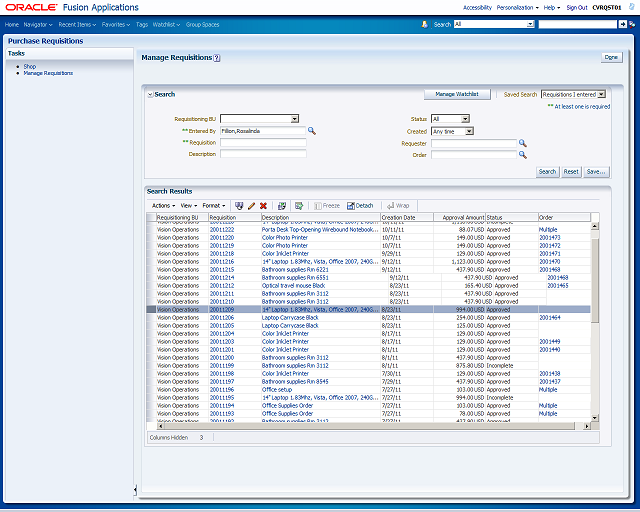The width and height of the screenshot is (640, 512).
Task: Go to Home
Action: tap(12, 24)
